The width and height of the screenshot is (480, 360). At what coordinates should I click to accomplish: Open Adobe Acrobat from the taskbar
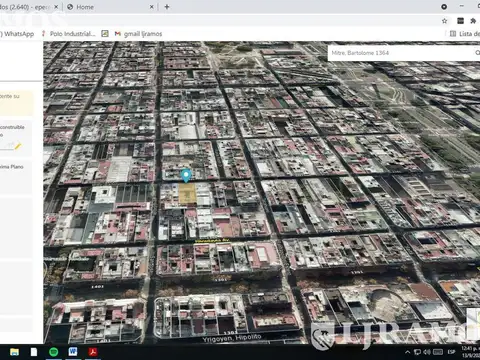93,352
